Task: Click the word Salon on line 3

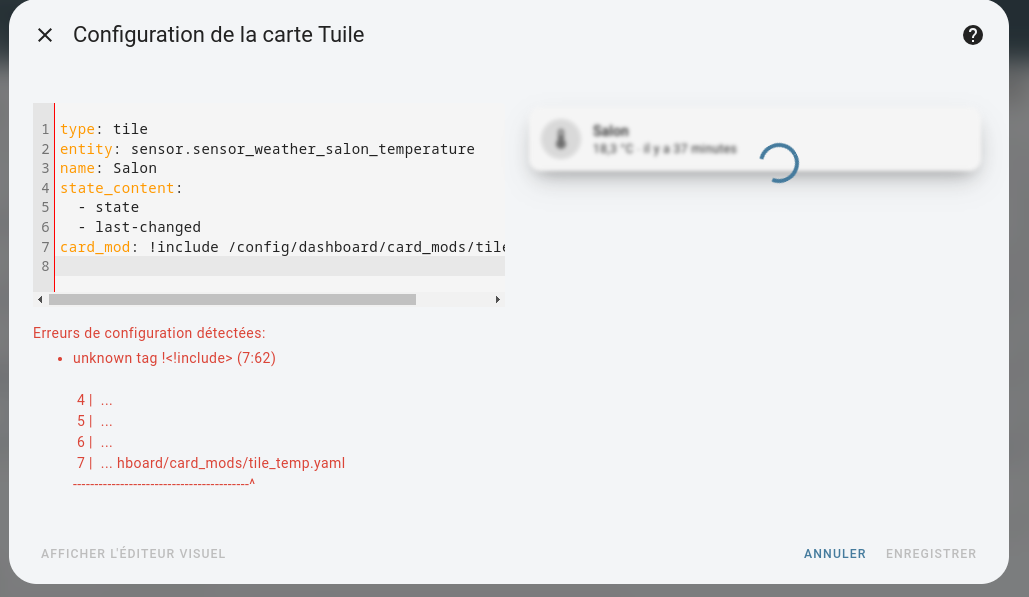Action: 135,169
